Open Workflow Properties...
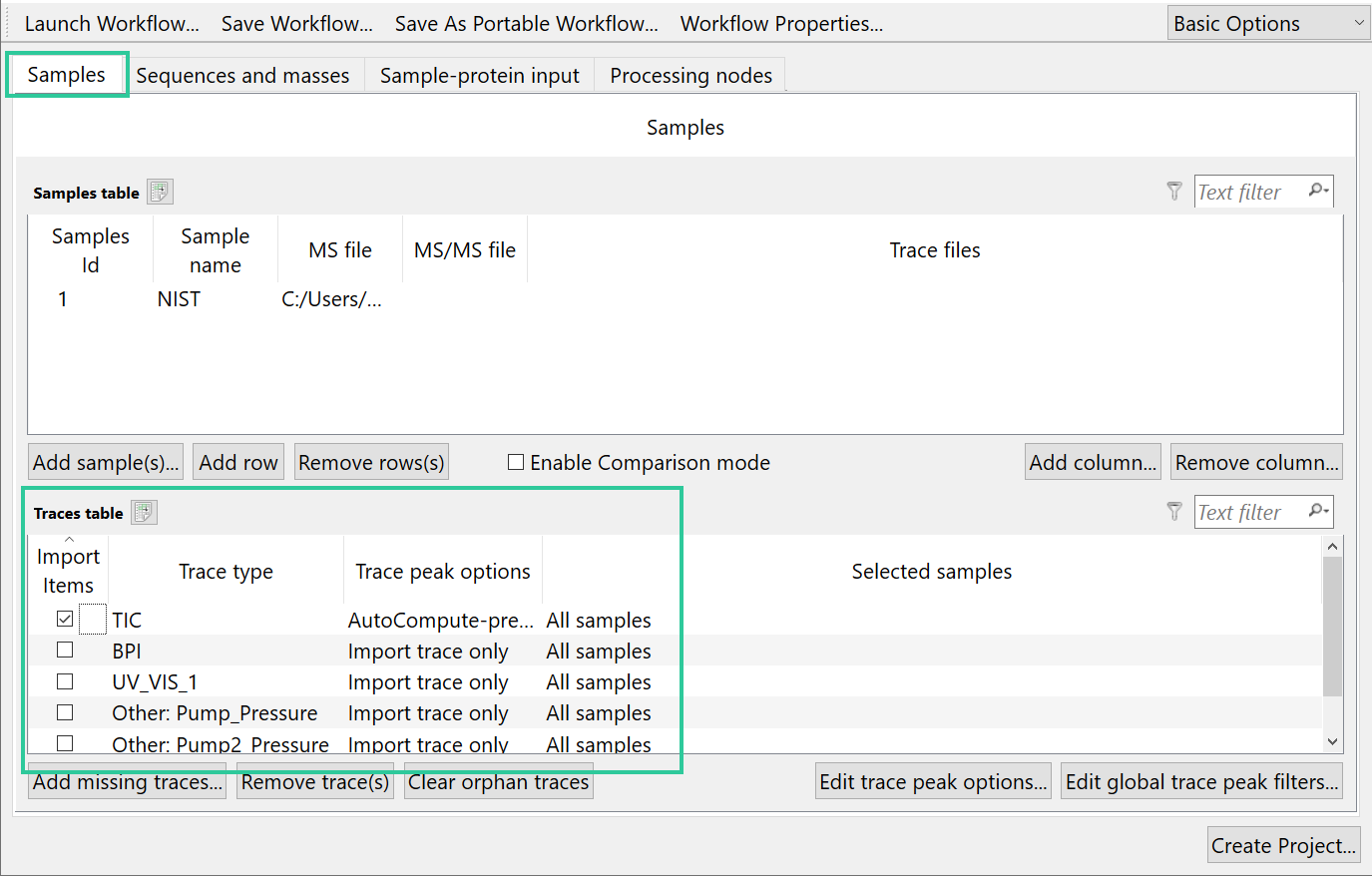The height and width of the screenshot is (876, 1372). click(781, 24)
